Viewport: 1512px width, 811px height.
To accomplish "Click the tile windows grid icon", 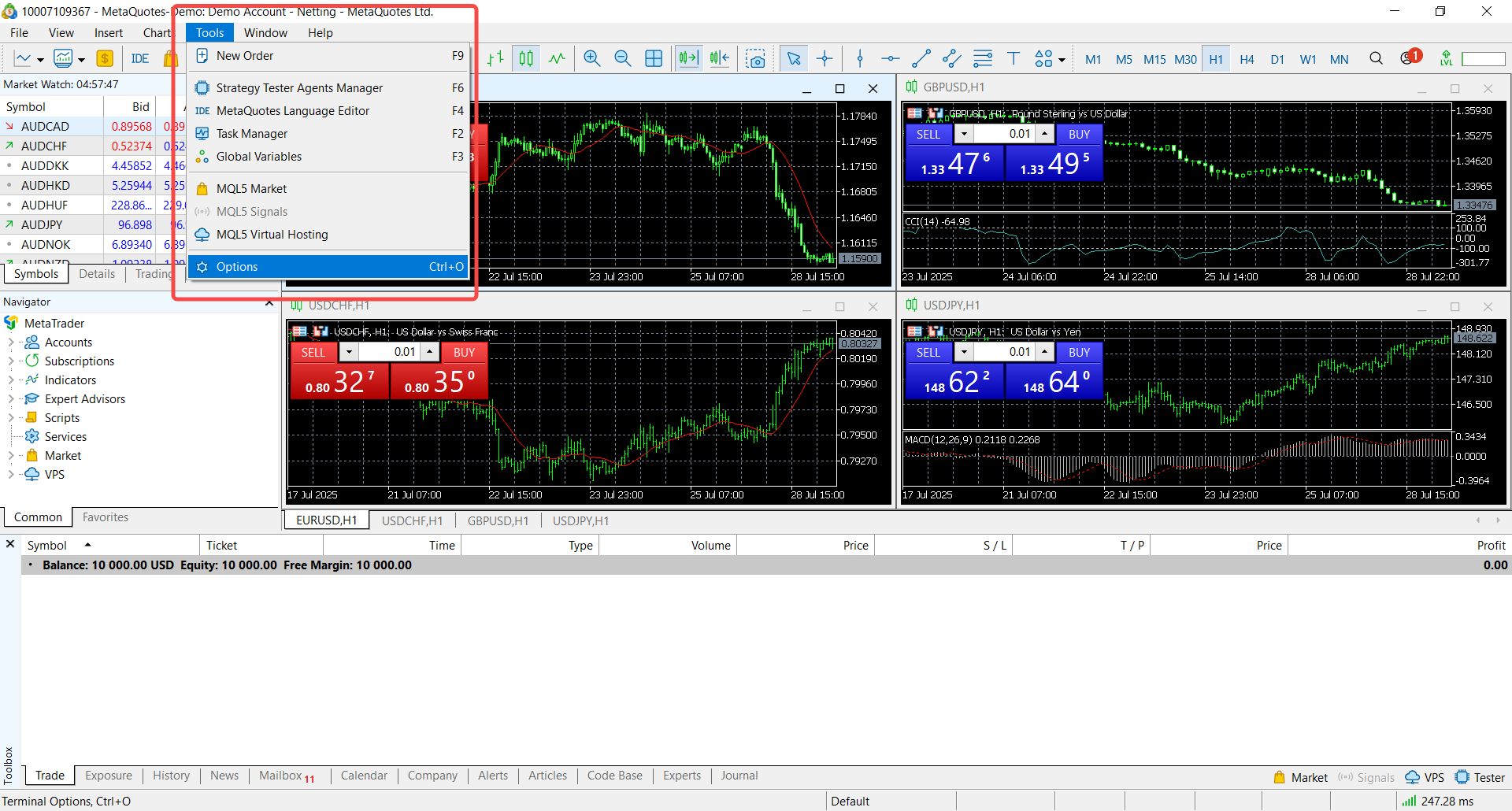I will (654, 59).
